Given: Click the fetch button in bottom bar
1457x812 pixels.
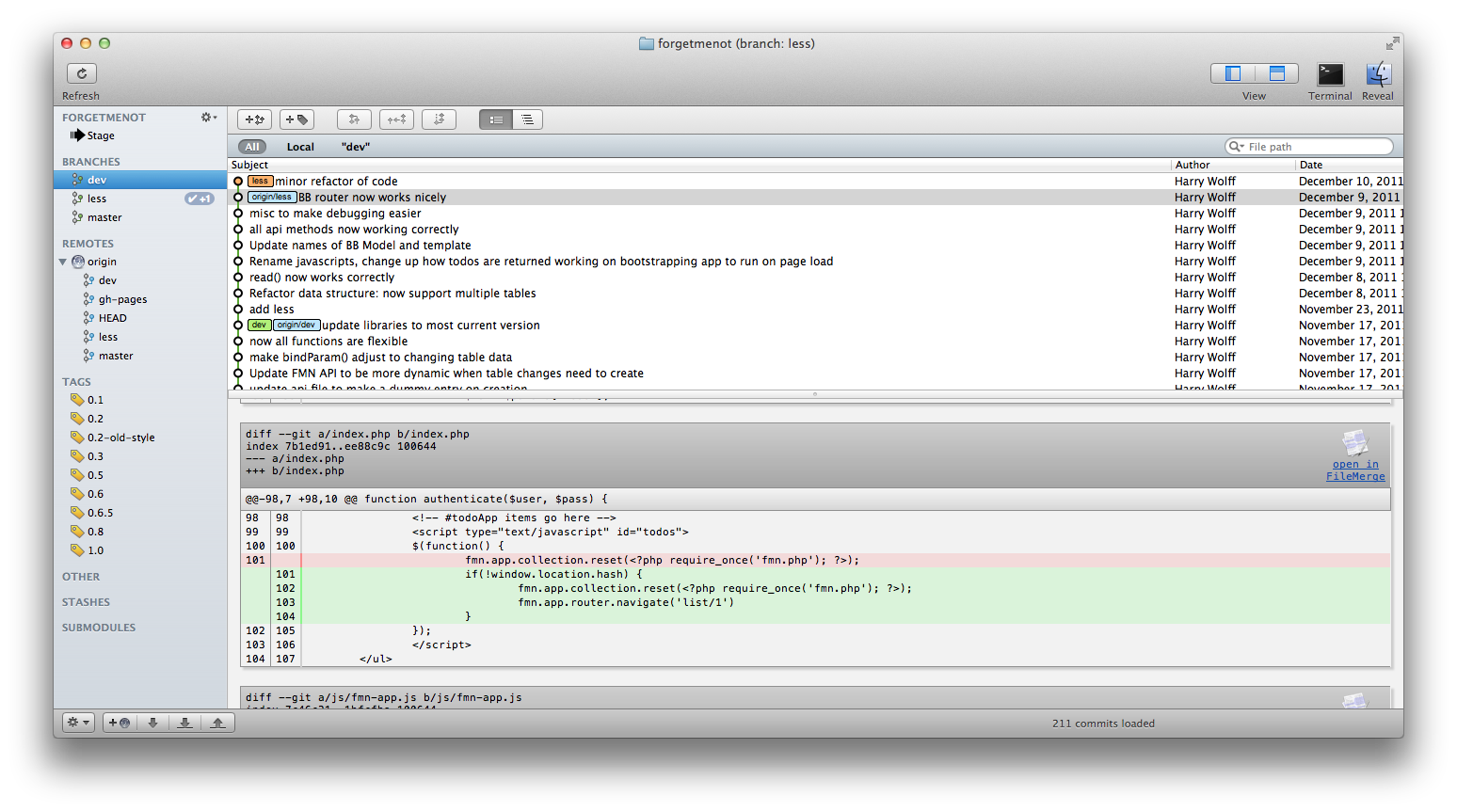Looking at the screenshot, I should point(152,723).
